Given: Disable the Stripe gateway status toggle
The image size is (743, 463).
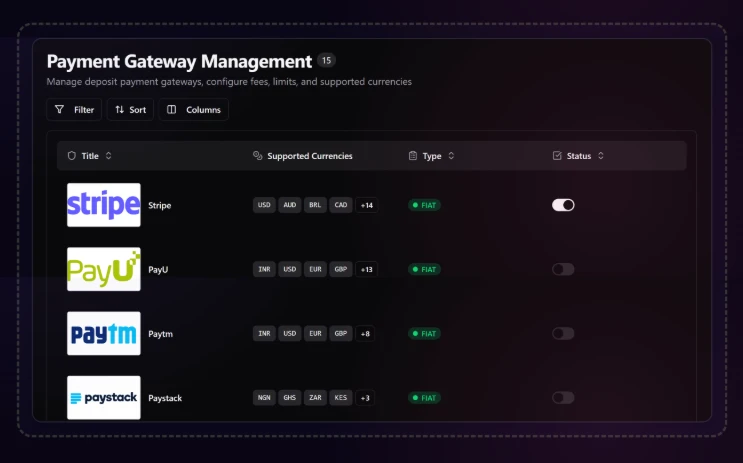Looking at the screenshot, I should (563, 205).
